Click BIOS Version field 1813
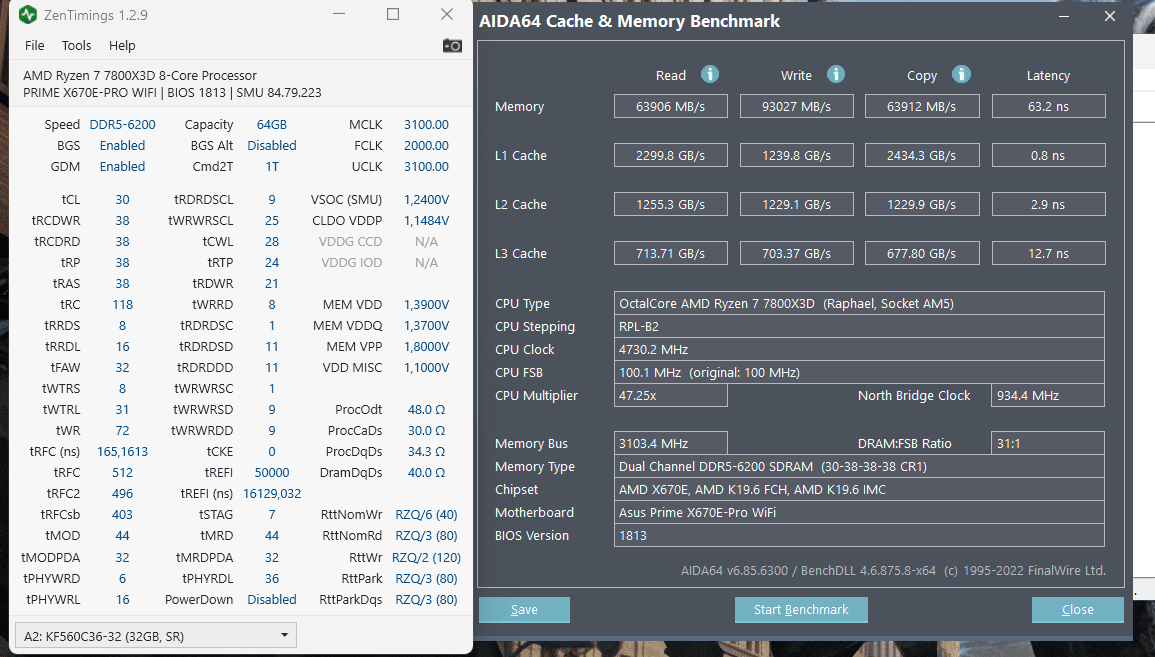 pyautogui.click(x=859, y=535)
